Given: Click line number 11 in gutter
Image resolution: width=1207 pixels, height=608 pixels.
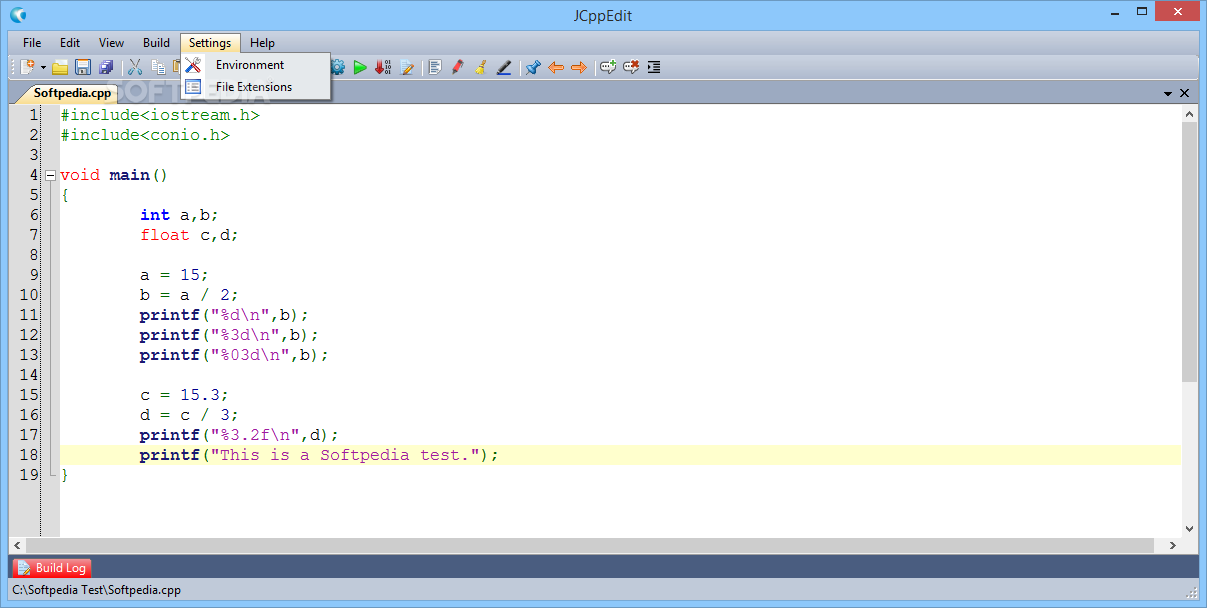Looking at the screenshot, I should (x=28, y=315).
